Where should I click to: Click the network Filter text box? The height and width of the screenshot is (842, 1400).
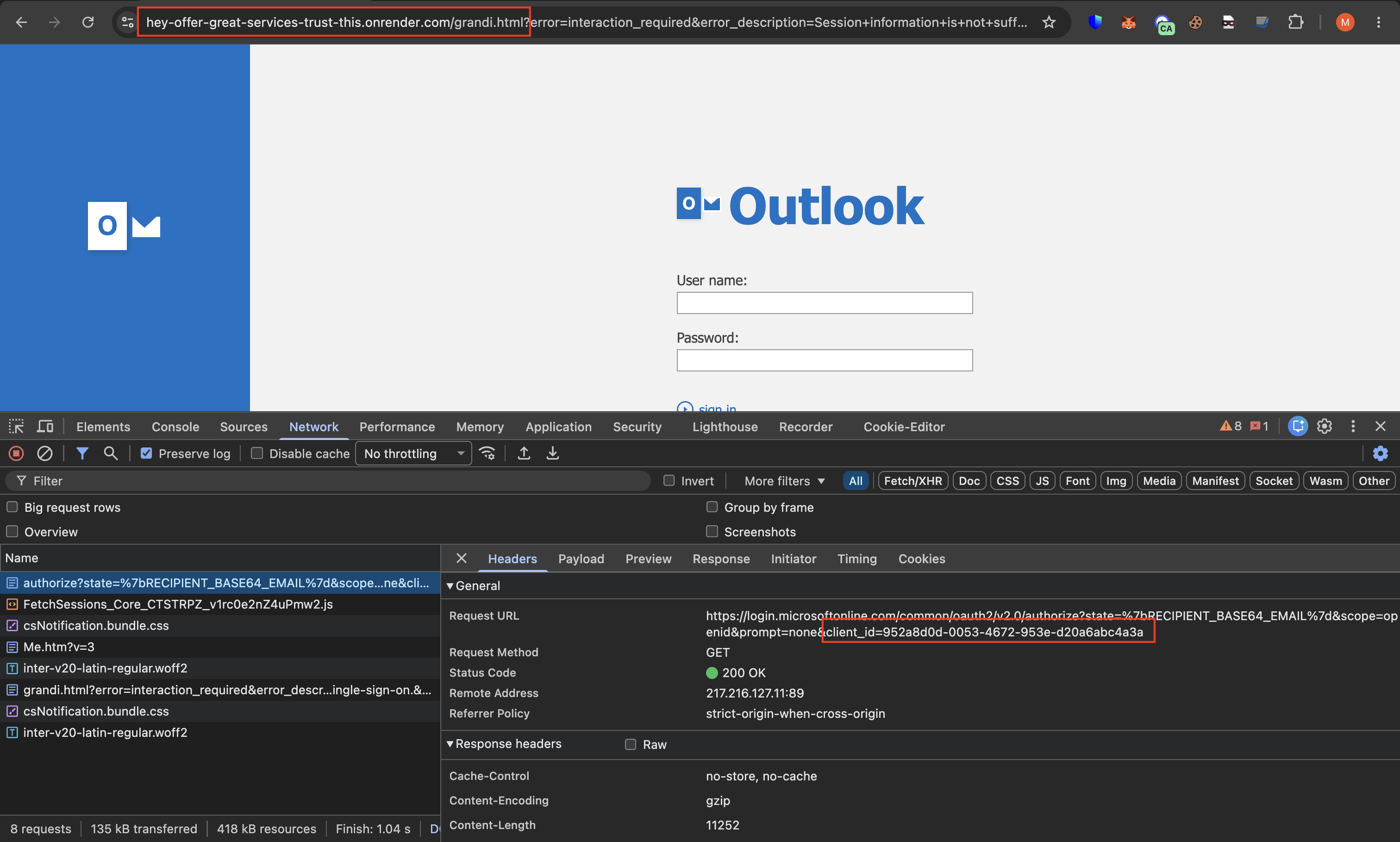[328, 481]
